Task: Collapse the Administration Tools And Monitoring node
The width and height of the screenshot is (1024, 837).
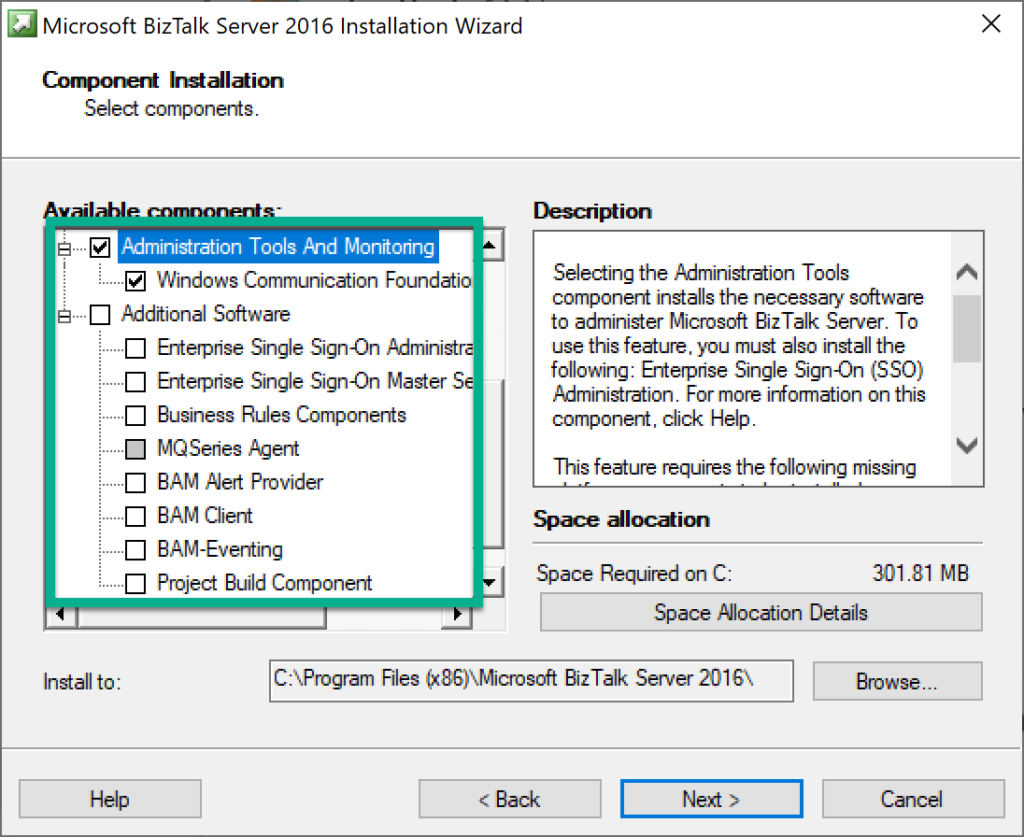Action: [x=62, y=246]
